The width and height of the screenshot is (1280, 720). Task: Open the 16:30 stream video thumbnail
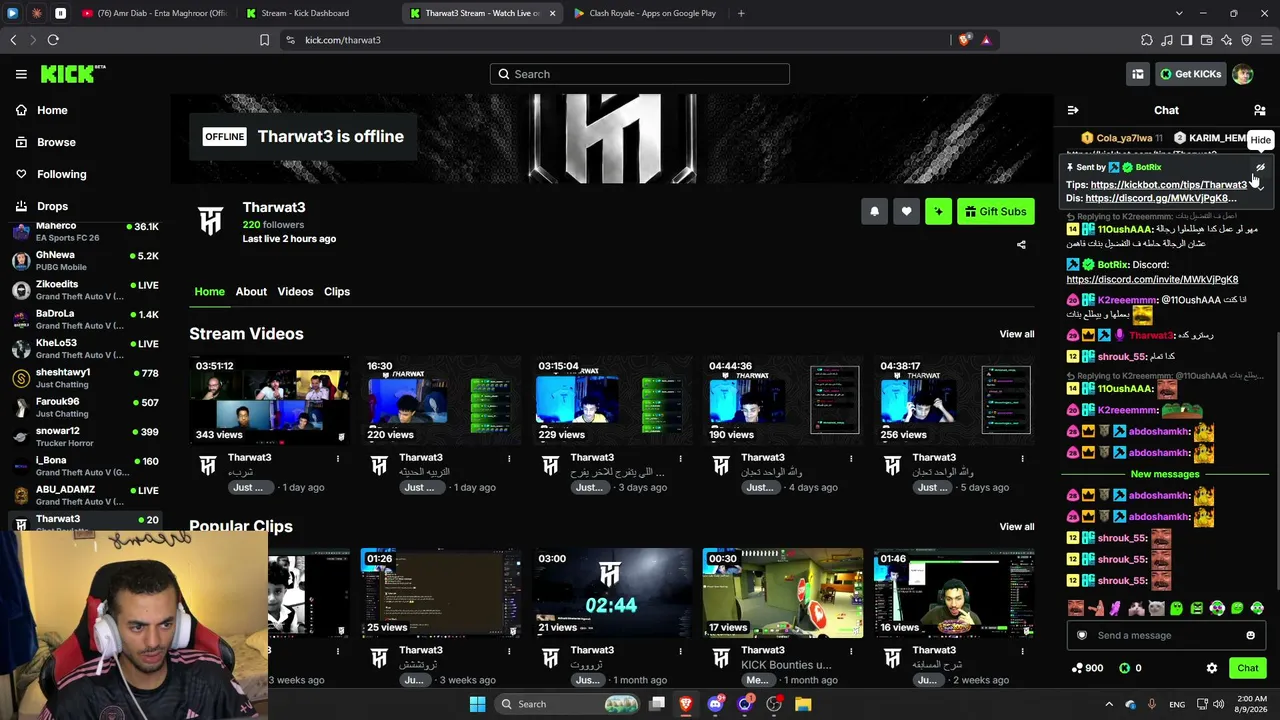[x=441, y=399]
